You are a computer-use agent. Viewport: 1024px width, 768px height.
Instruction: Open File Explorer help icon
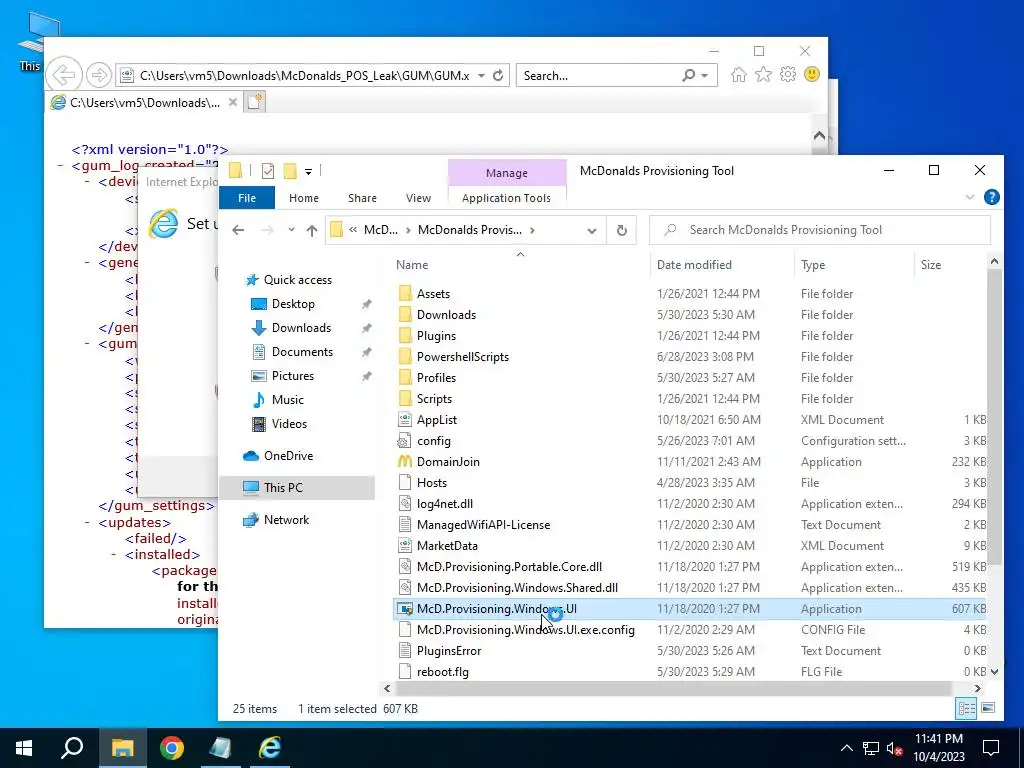coord(991,197)
